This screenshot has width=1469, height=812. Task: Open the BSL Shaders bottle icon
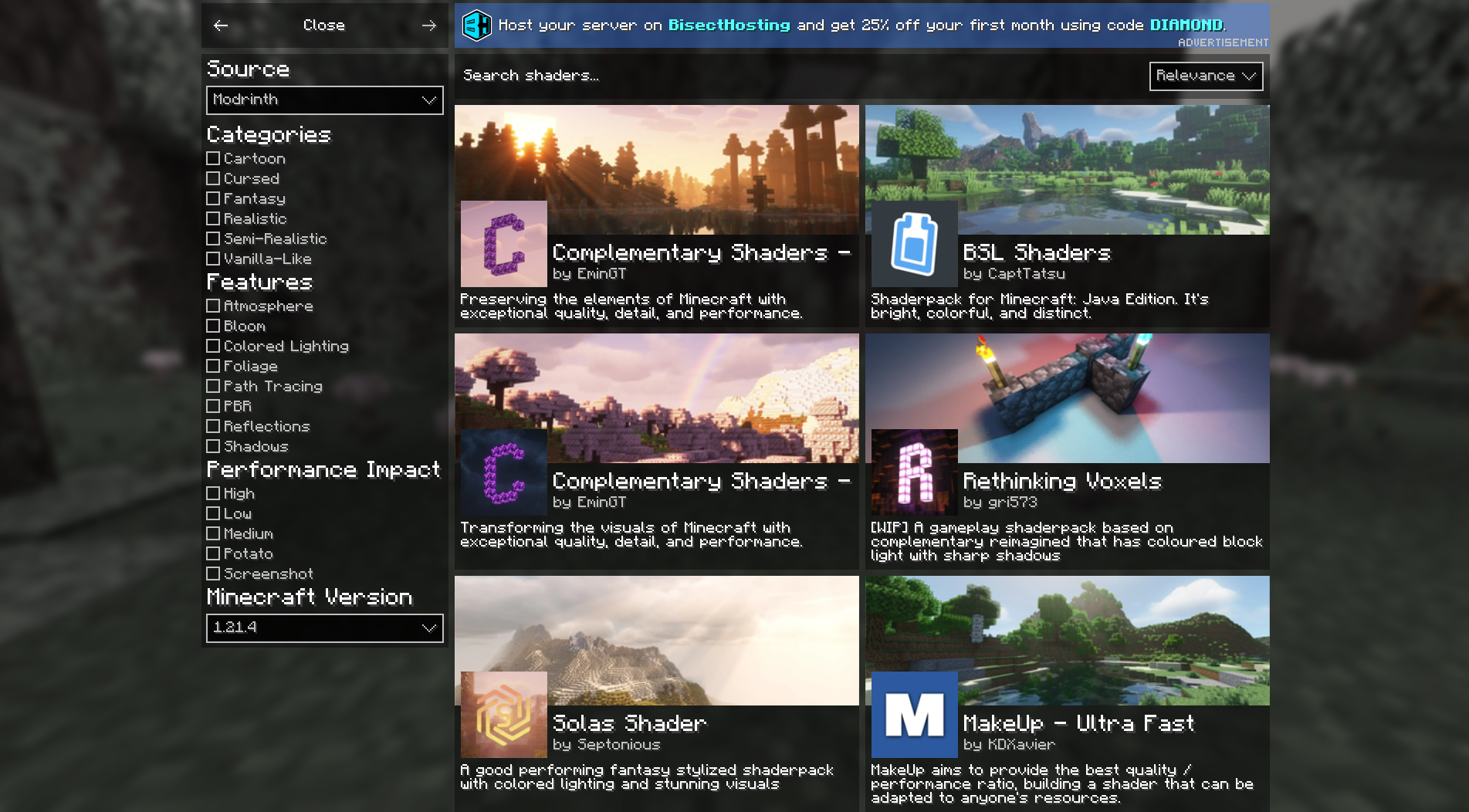click(x=915, y=244)
